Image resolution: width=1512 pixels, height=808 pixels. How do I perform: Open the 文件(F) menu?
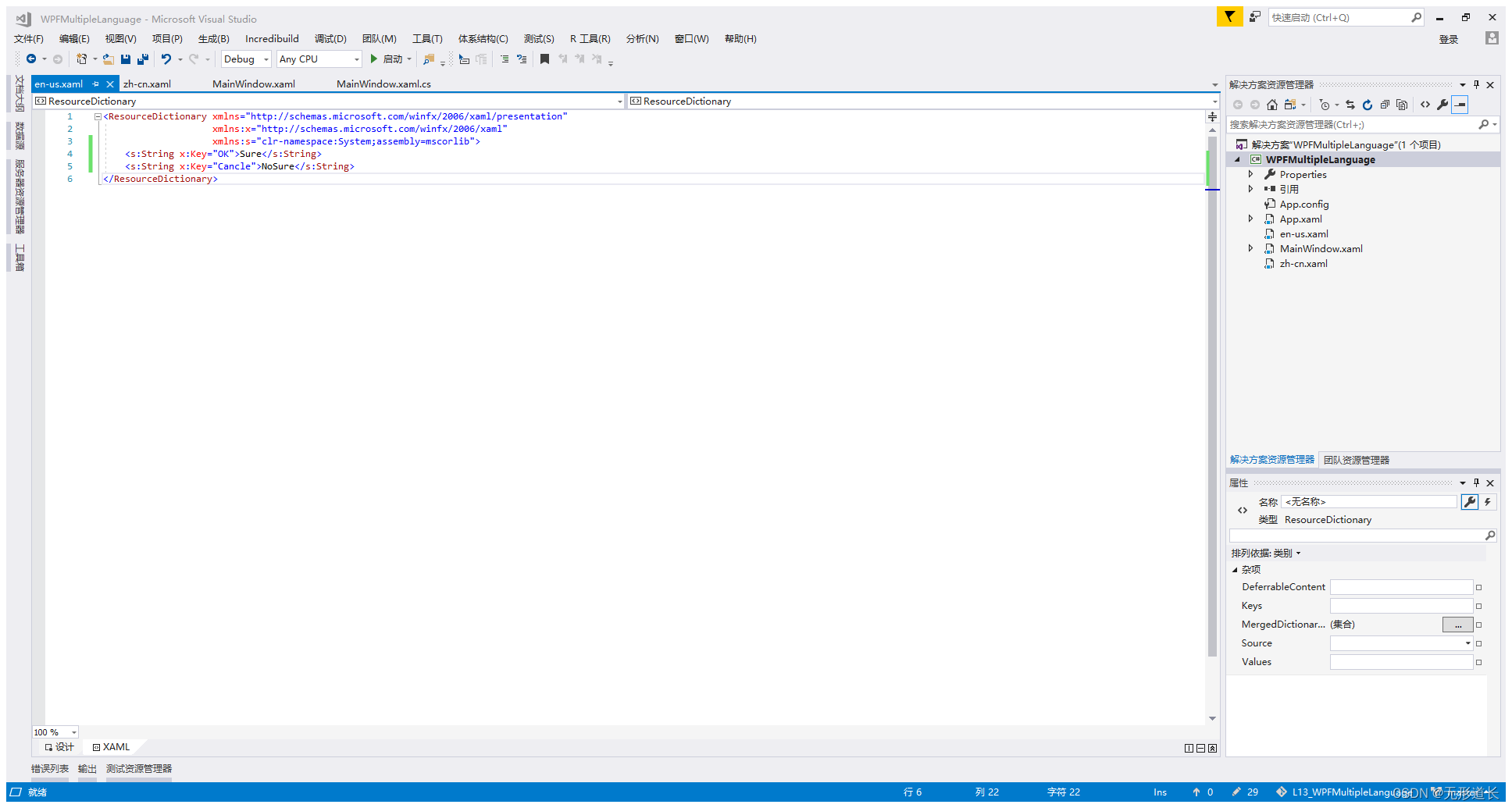pyautogui.click(x=29, y=38)
